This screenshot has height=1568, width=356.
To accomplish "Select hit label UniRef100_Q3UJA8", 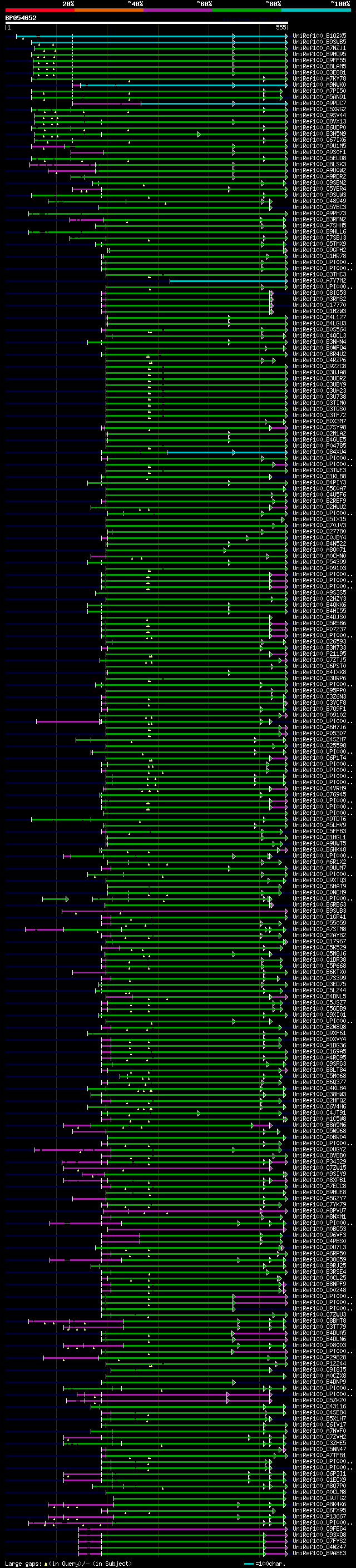I will 319,373.
